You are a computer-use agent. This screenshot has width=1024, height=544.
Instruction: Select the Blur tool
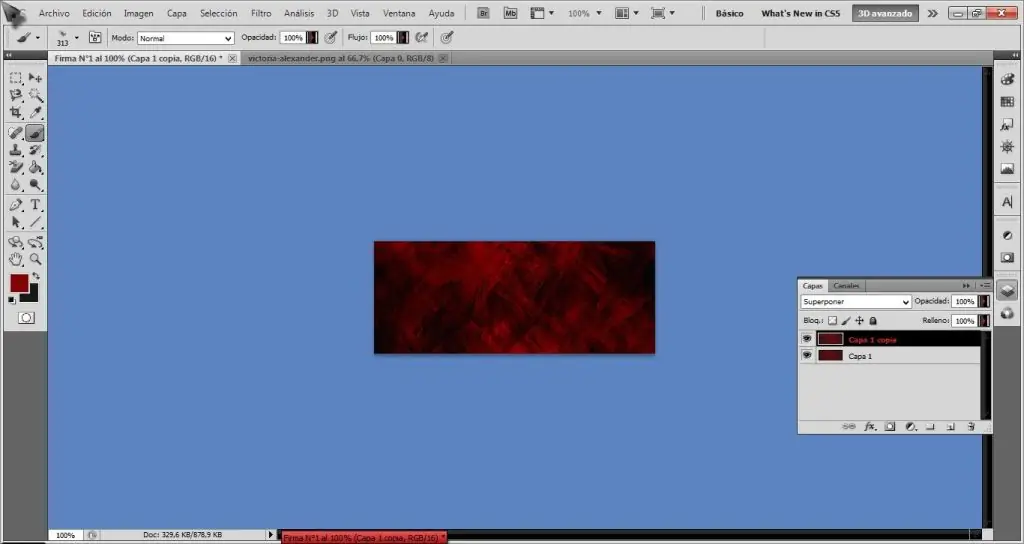(x=16, y=185)
